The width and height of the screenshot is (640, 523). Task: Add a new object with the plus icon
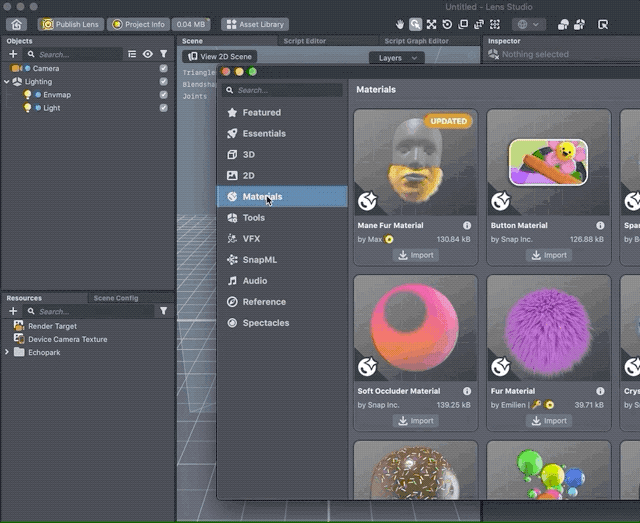tap(13, 54)
